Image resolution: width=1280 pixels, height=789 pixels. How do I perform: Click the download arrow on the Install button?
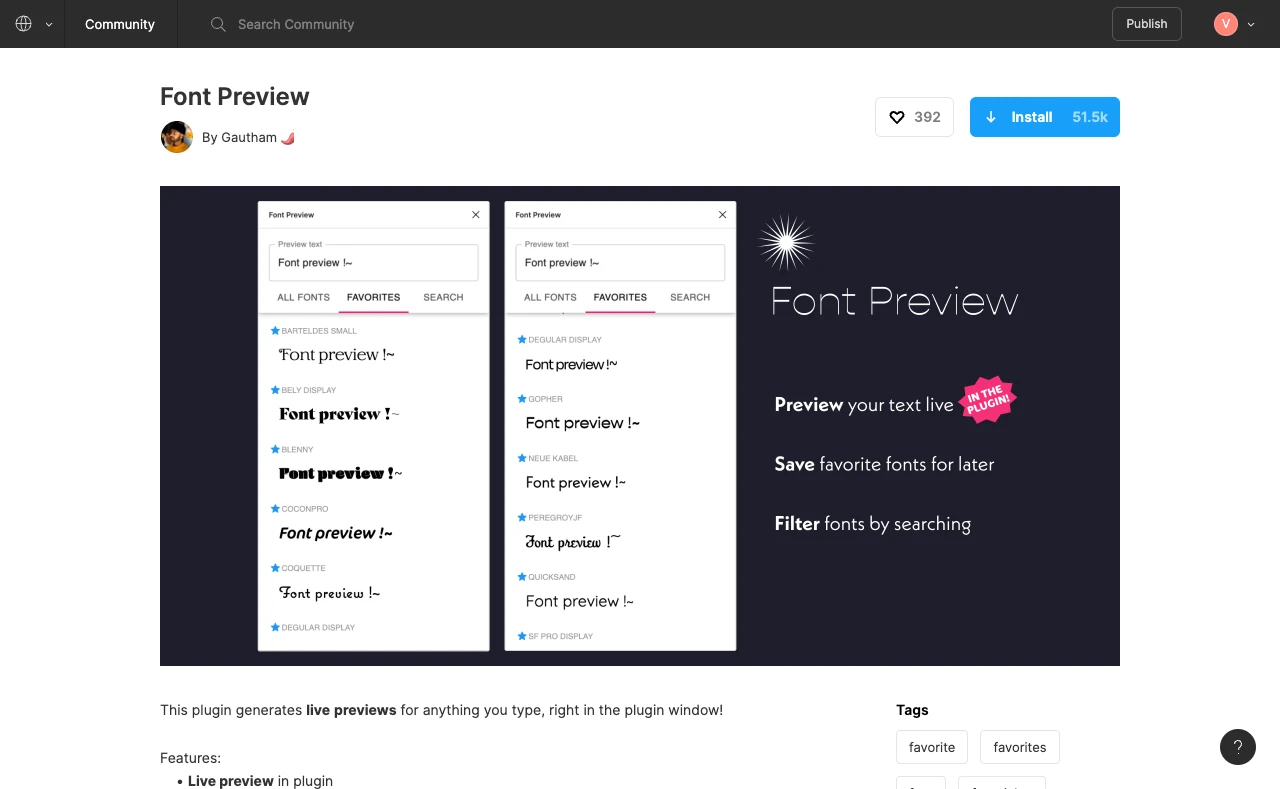pos(991,117)
